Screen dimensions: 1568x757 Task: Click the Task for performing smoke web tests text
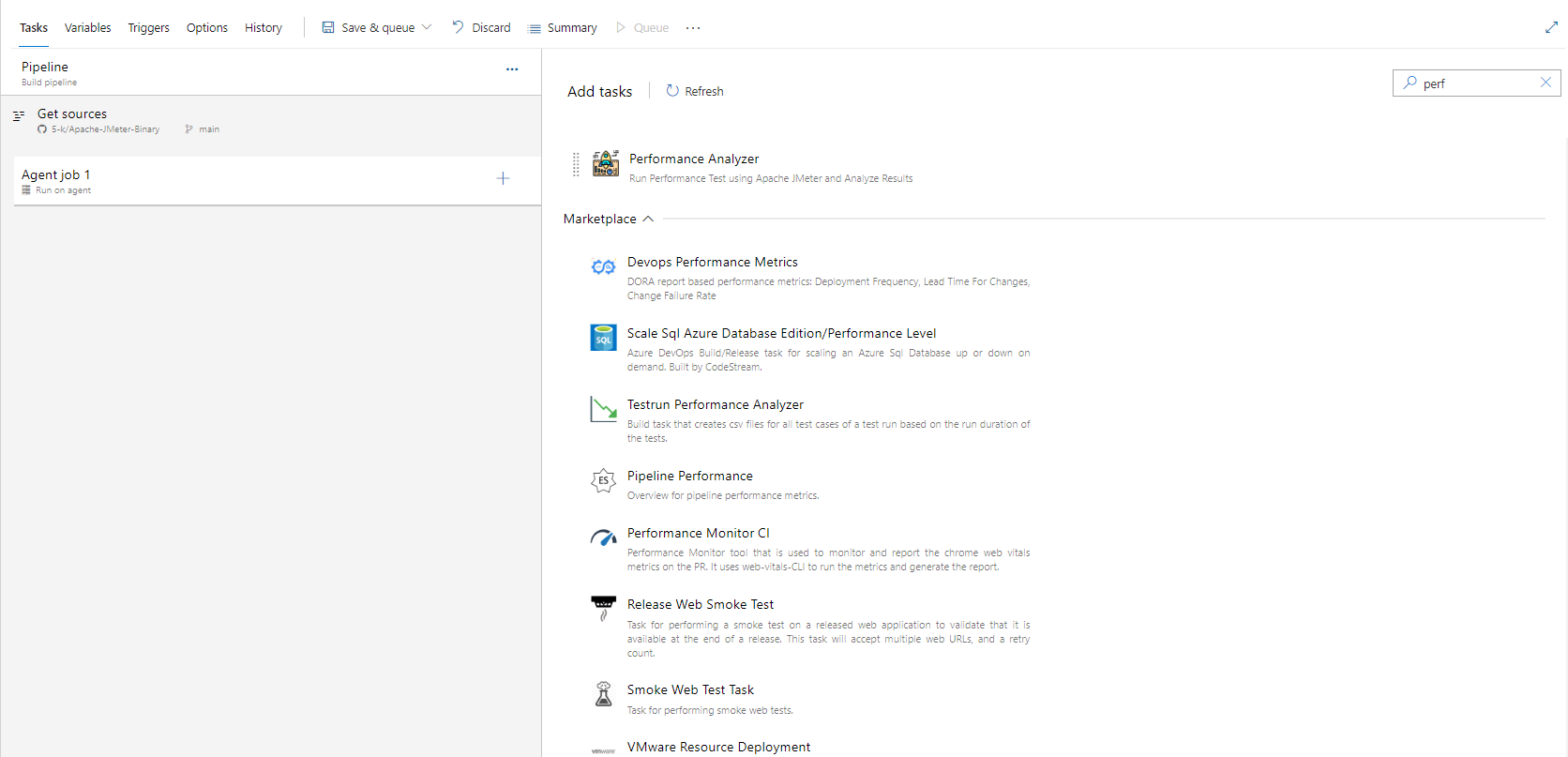tap(710, 710)
